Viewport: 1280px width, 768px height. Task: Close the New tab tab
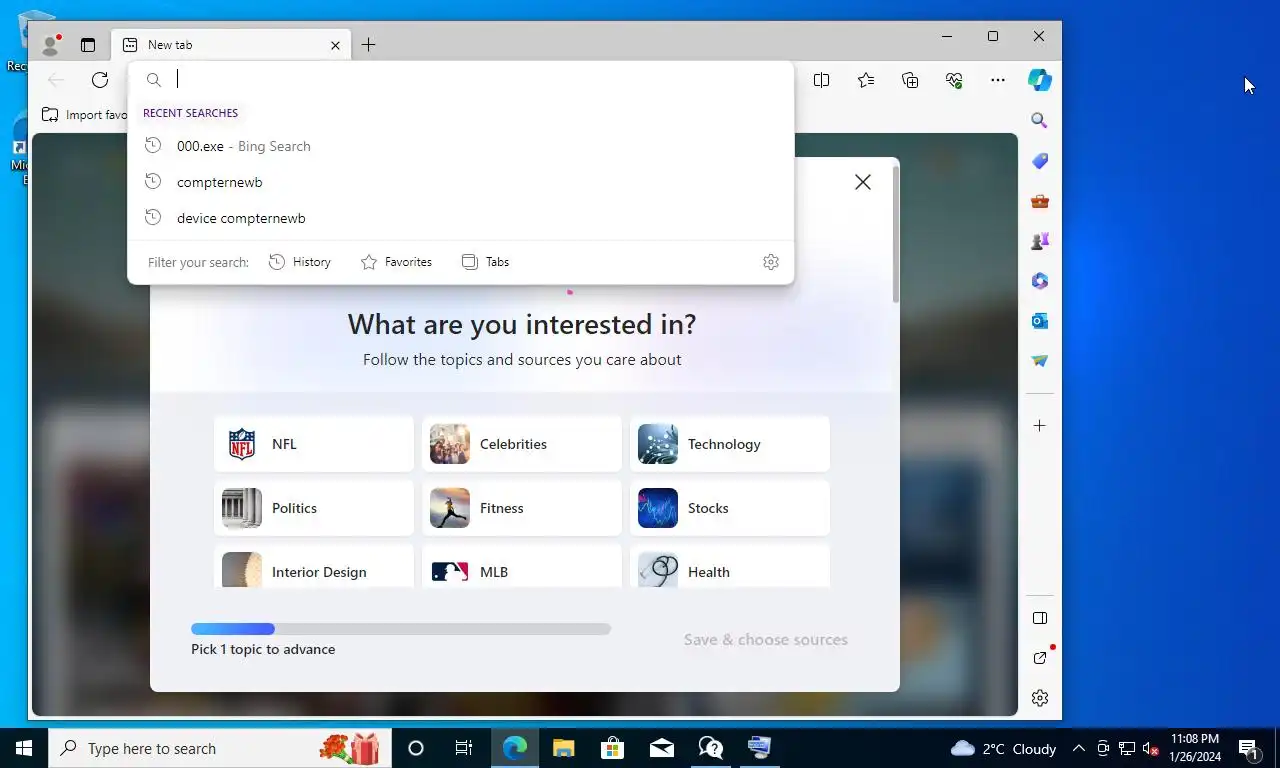(335, 45)
